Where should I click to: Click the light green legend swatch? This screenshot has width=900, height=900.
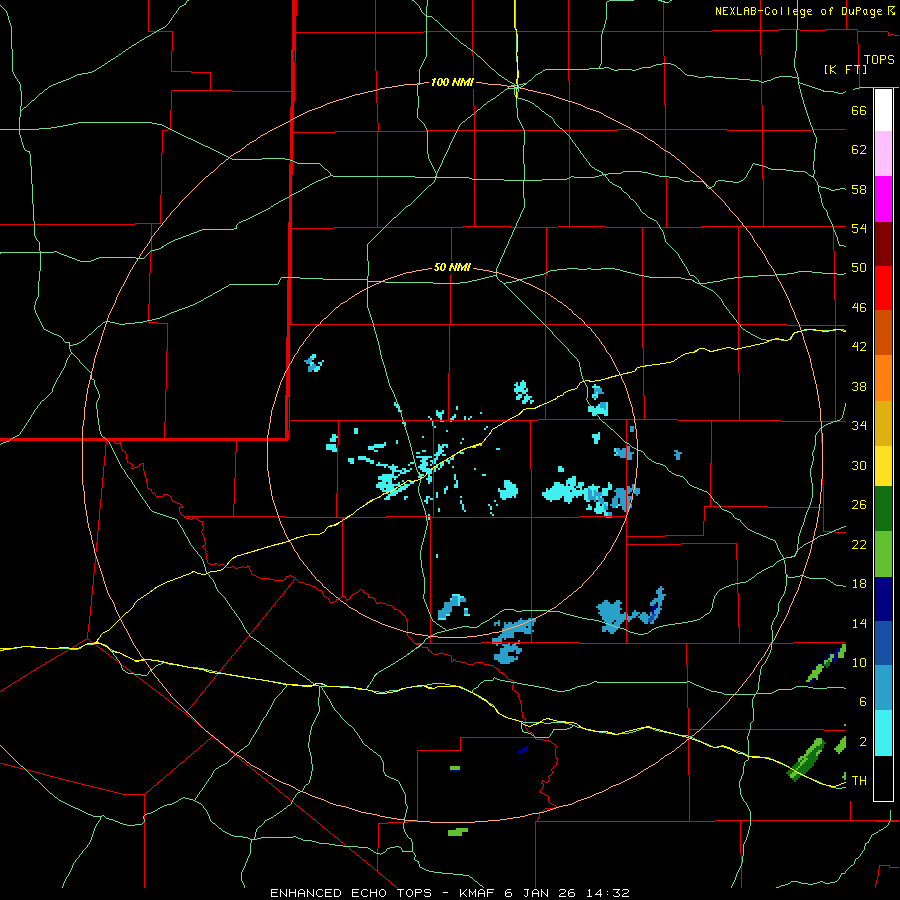pos(883,554)
